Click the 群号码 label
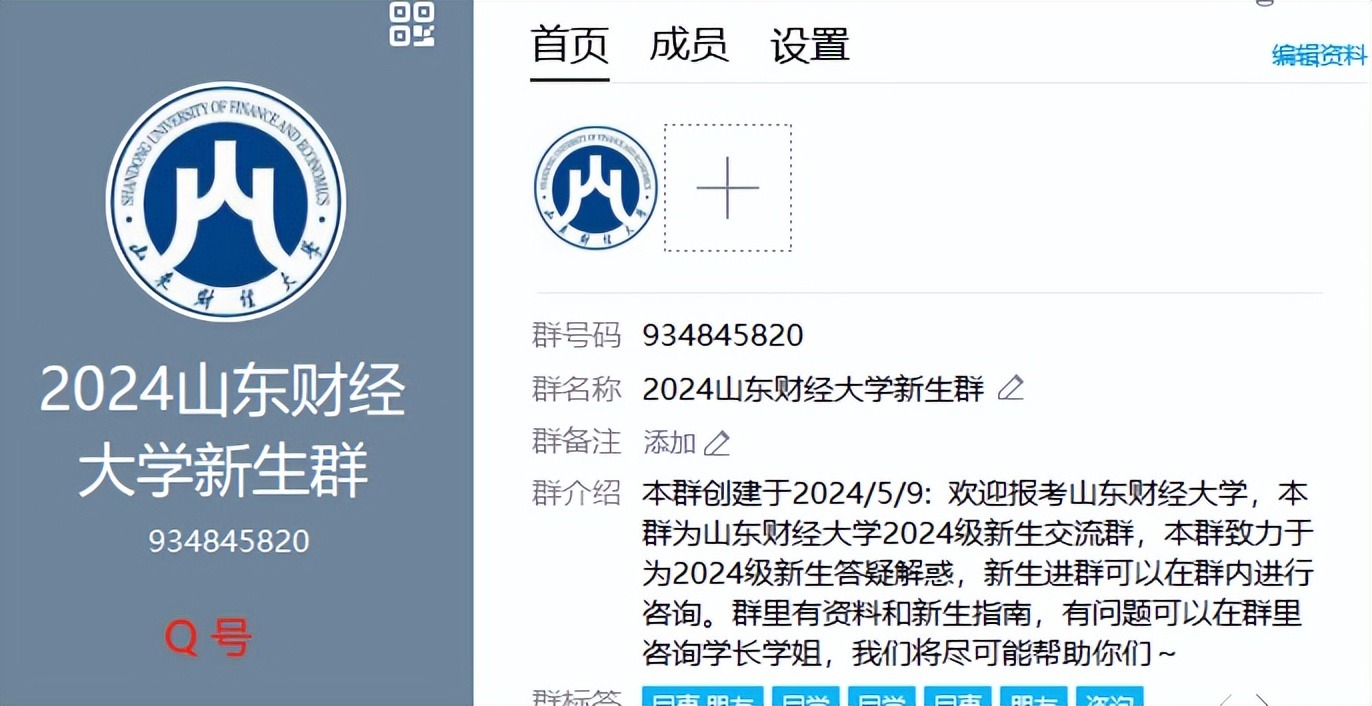Screen dimensions: 1372x706 click(x=576, y=335)
